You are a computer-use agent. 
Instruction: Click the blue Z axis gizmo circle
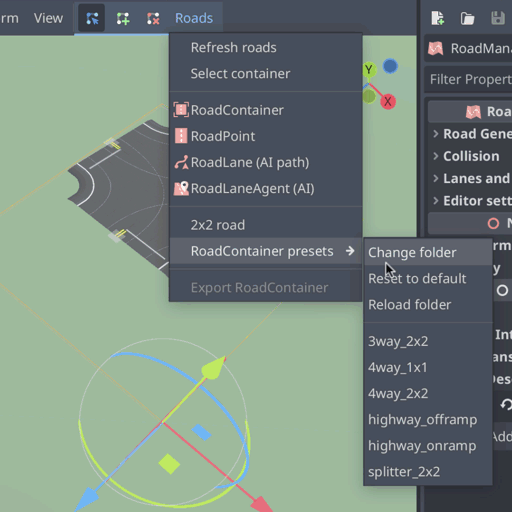click(x=390, y=66)
